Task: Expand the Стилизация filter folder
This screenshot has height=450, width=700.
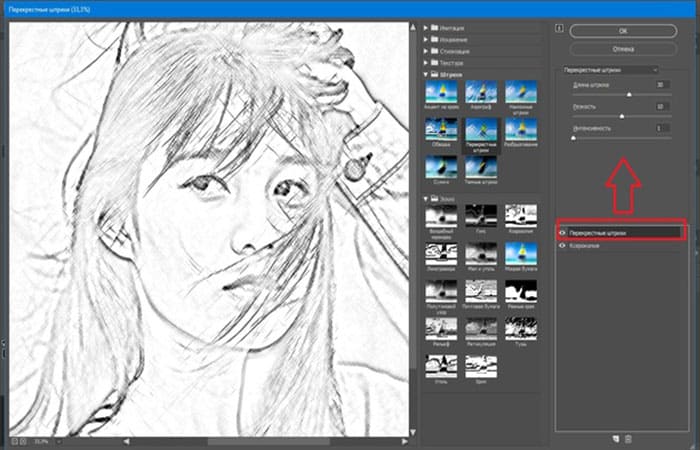Action: 426,51
